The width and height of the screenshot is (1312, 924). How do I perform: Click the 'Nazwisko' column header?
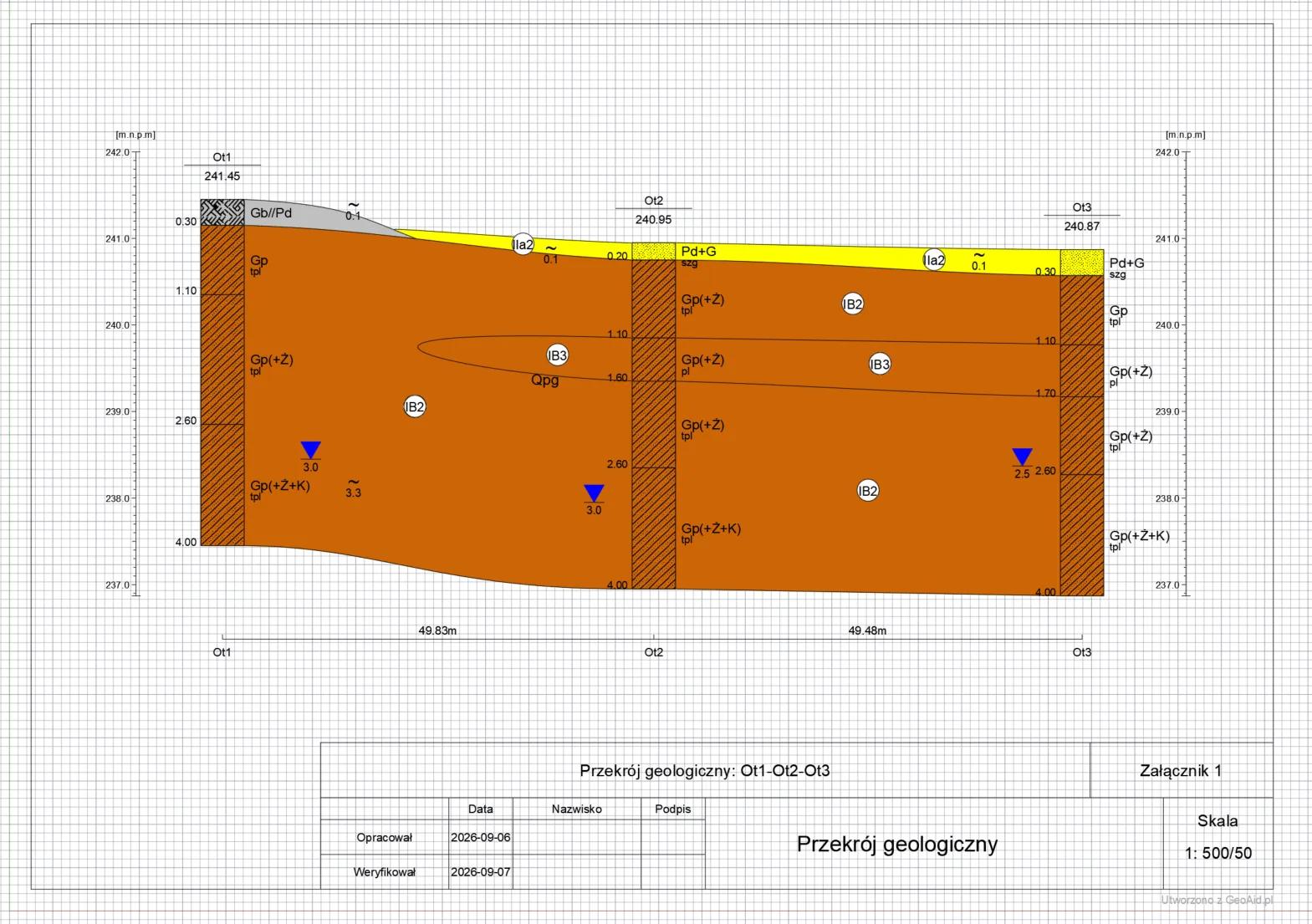(x=577, y=809)
